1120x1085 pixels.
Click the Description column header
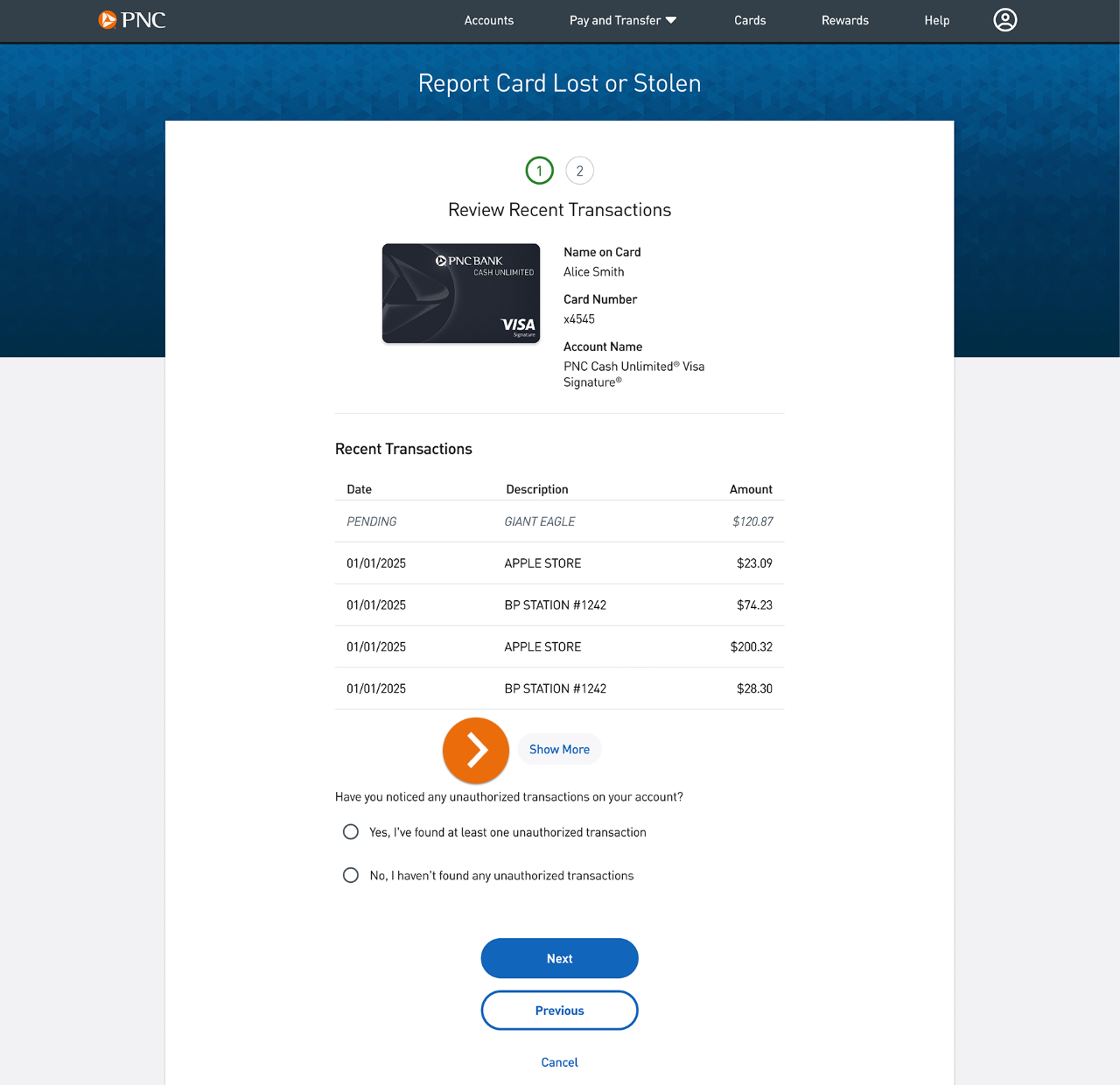point(537,489)
